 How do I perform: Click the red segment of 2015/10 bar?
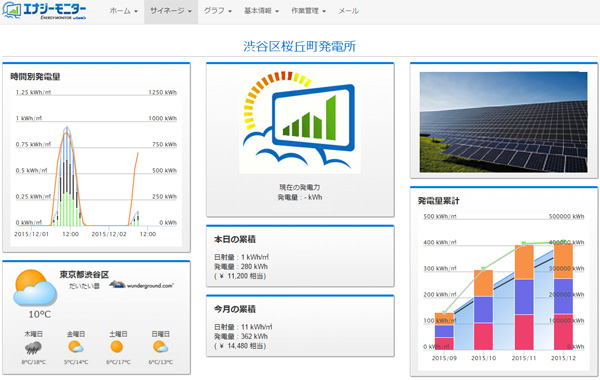[x=483, y=336]
